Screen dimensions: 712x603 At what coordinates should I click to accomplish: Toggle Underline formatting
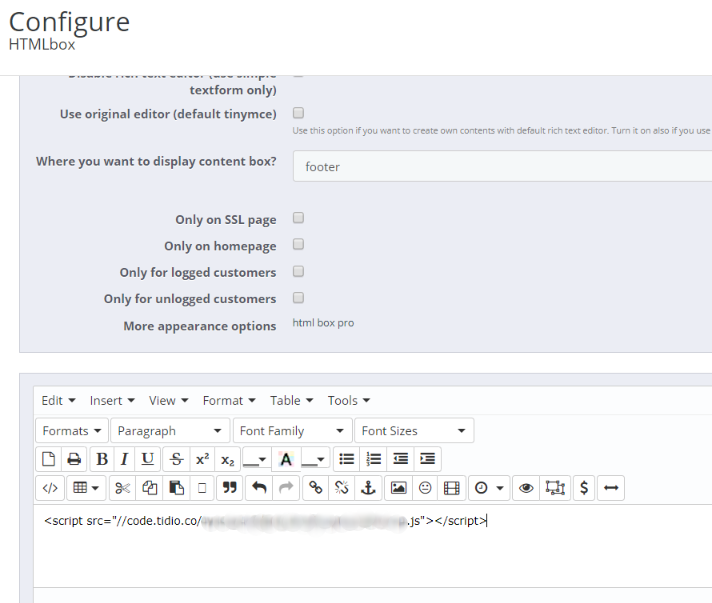point(148,459)
